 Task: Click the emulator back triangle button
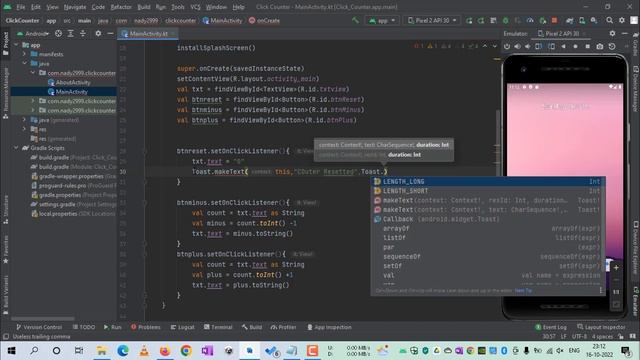(563, 47)
